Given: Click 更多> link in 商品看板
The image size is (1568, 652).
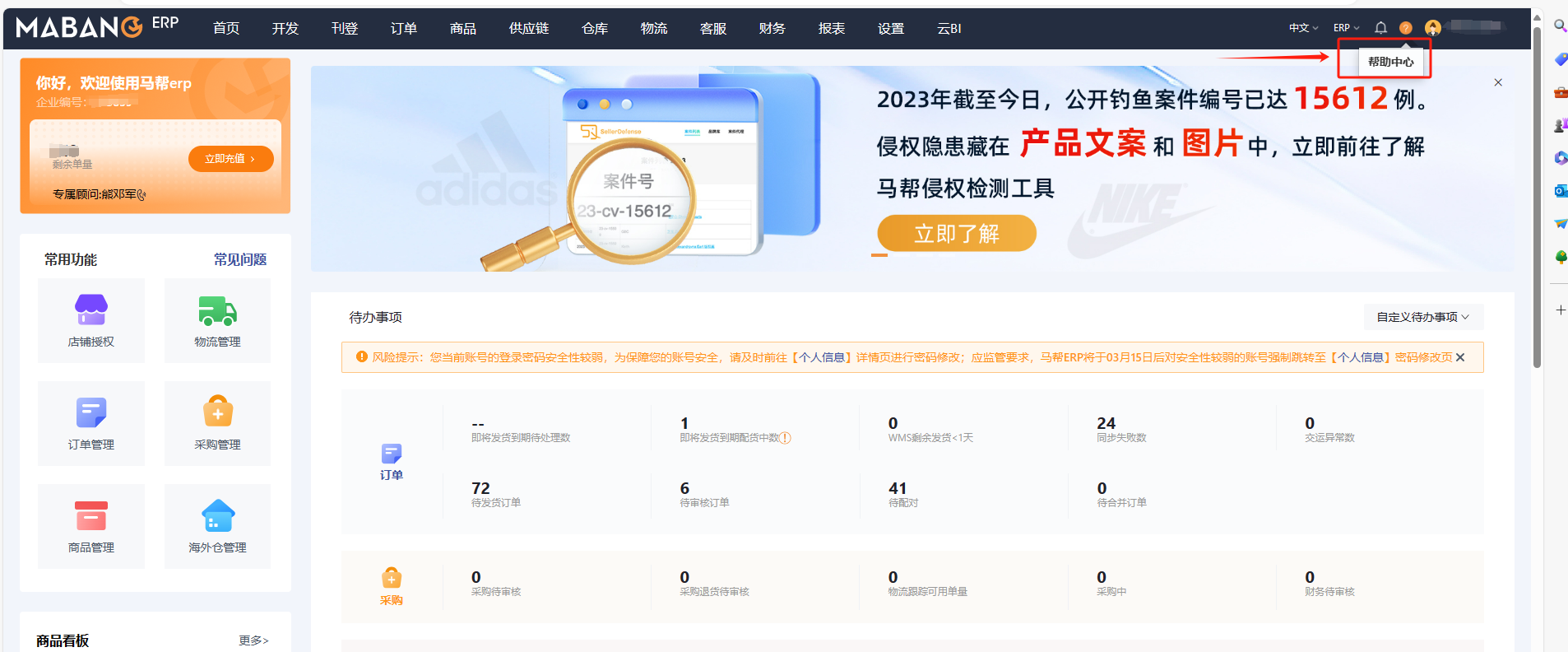Looking at the screenshot, I should [x=253, y=640].
